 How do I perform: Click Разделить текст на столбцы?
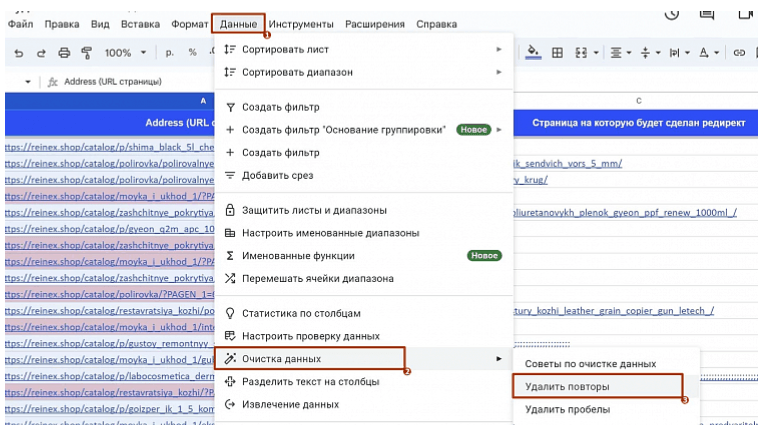(x=310, y=381)
